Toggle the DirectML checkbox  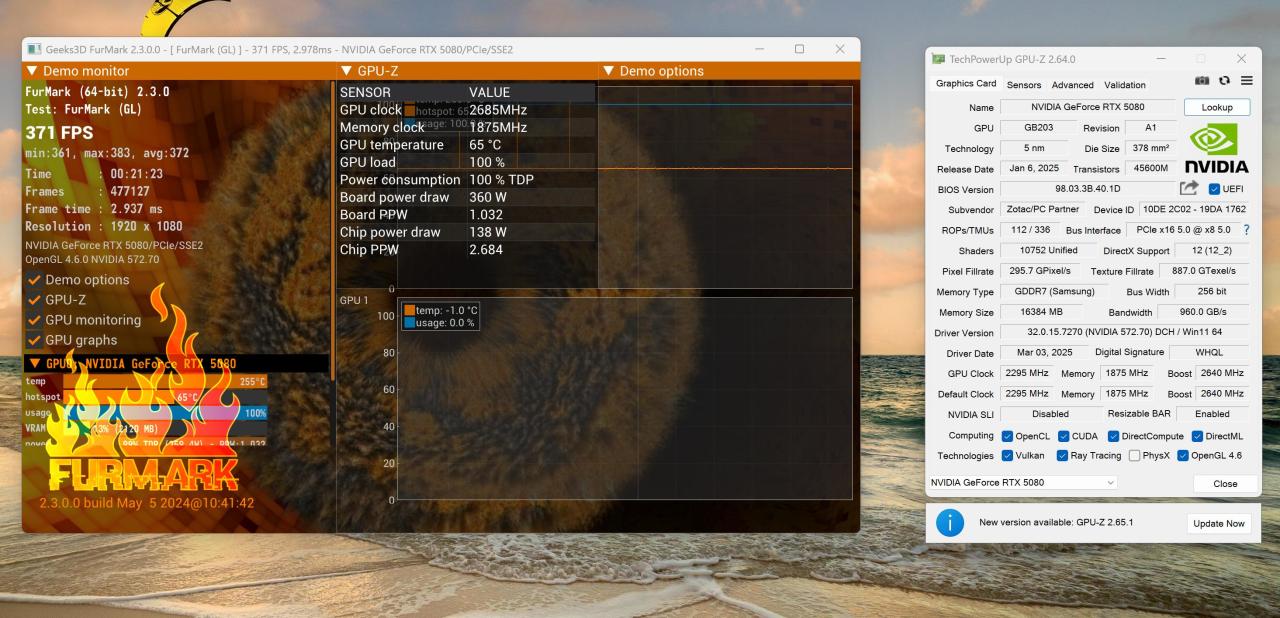tap(1197, 436)
